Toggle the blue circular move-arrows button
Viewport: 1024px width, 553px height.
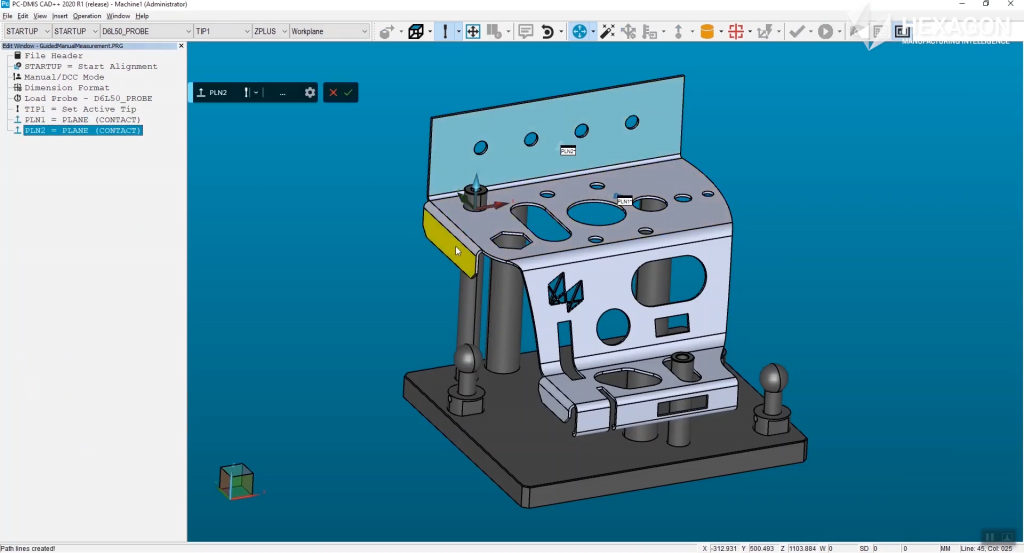pos(579,32)
